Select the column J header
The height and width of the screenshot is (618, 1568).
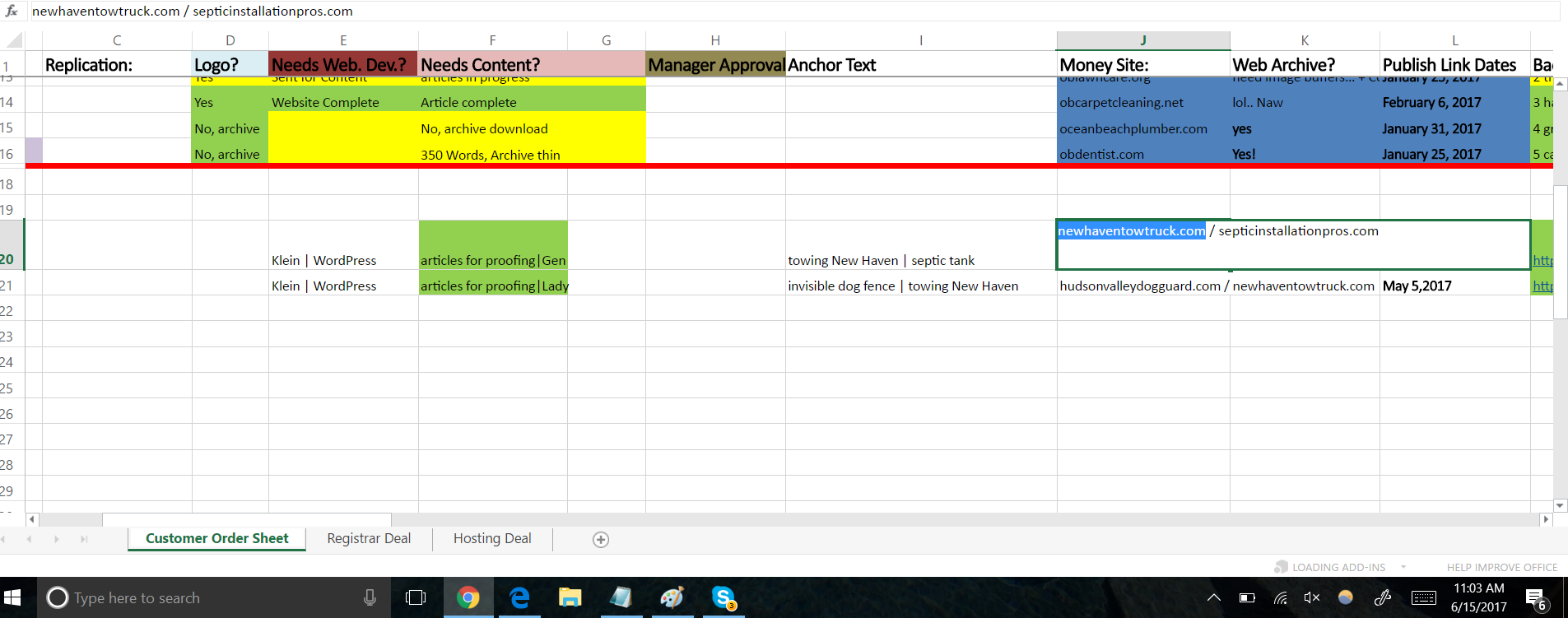coord(1142,40)
